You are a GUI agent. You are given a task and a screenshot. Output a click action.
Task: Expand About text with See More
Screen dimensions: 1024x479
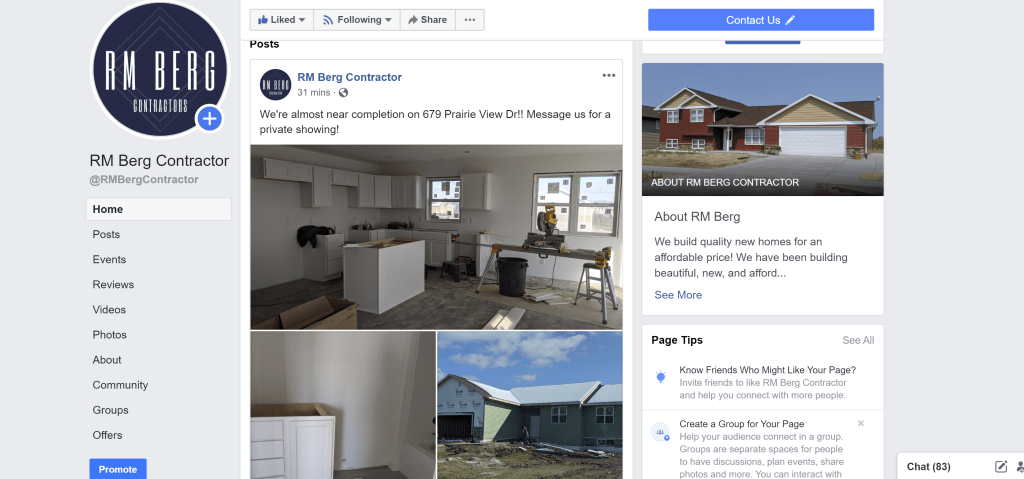pyautogui.click(x=678, y=295)
